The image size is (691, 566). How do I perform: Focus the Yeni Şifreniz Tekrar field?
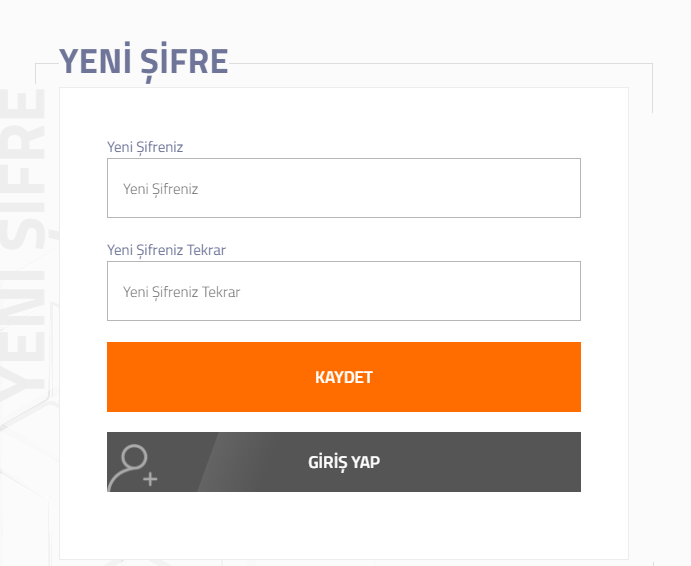pyautogui.click(x=344, y=291)
